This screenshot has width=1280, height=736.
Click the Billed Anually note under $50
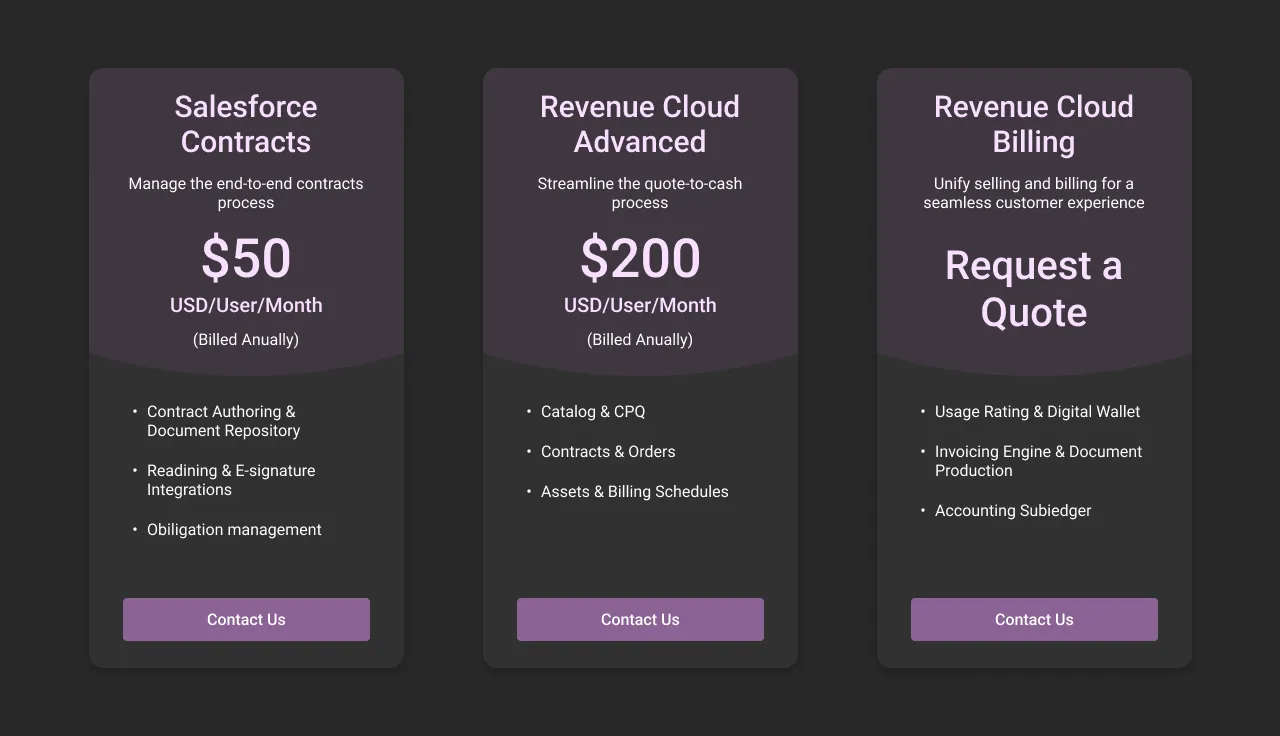click(246, 339)
